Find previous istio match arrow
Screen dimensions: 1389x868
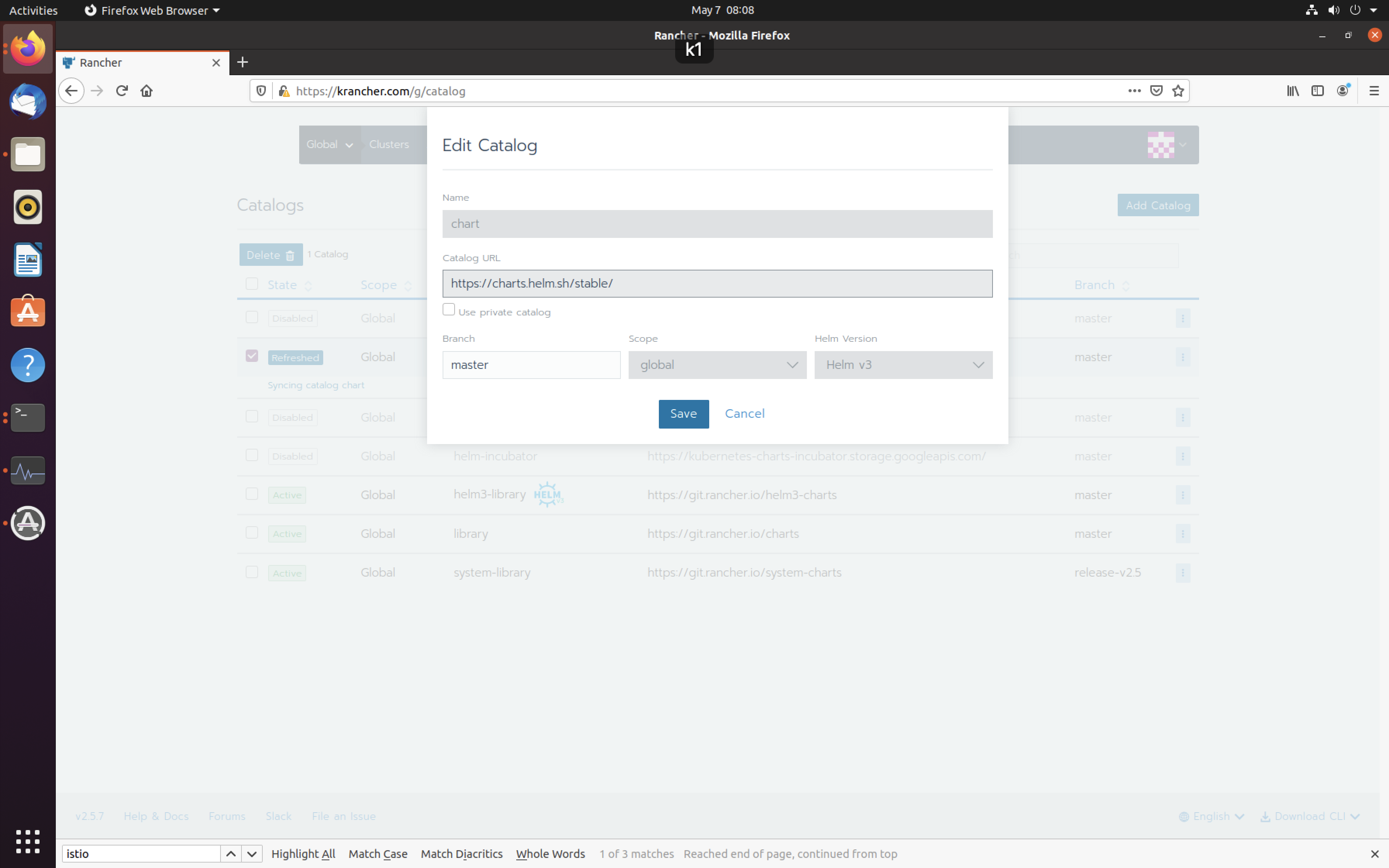231,854
